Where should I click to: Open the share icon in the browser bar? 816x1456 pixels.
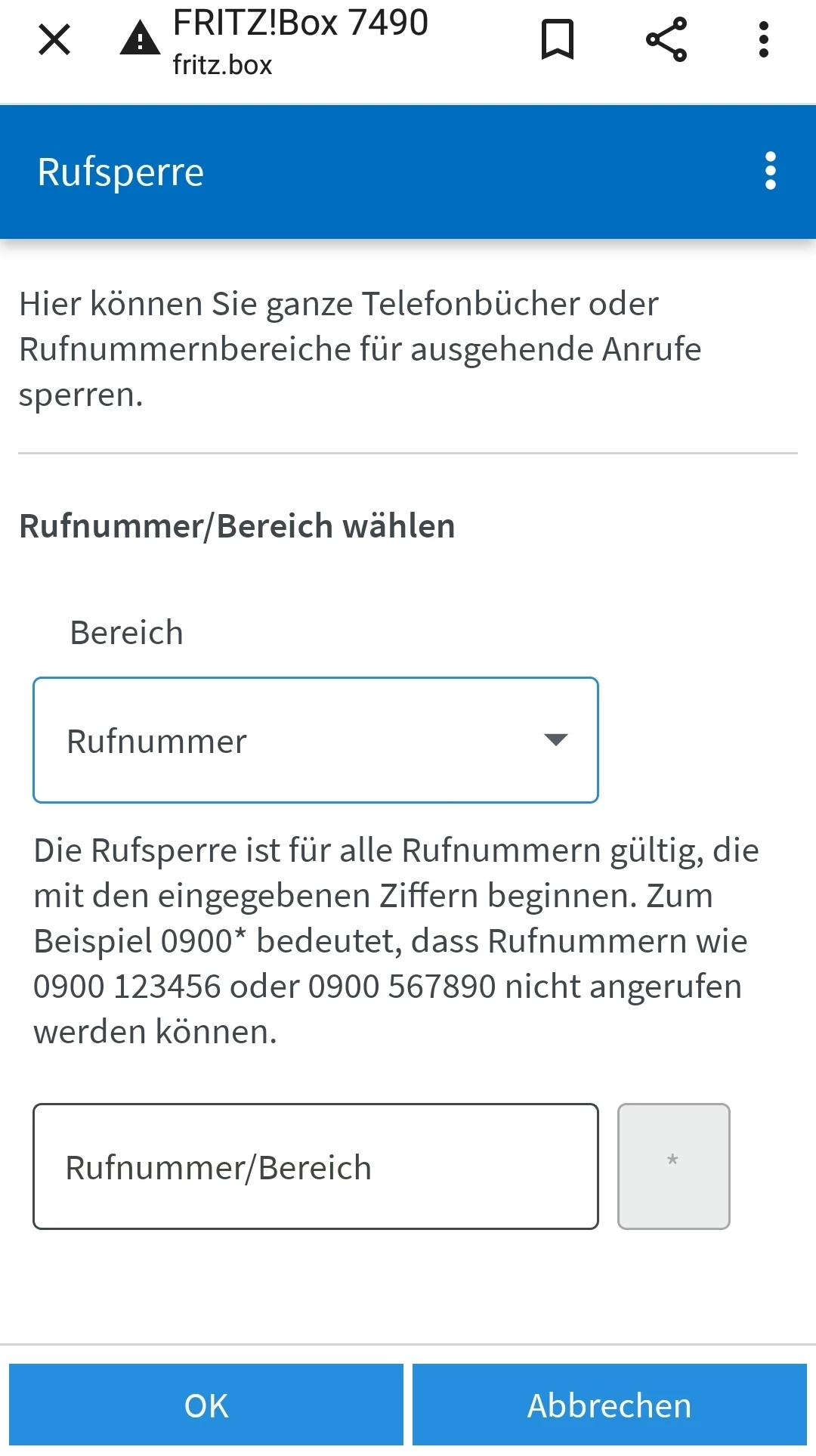666,39
